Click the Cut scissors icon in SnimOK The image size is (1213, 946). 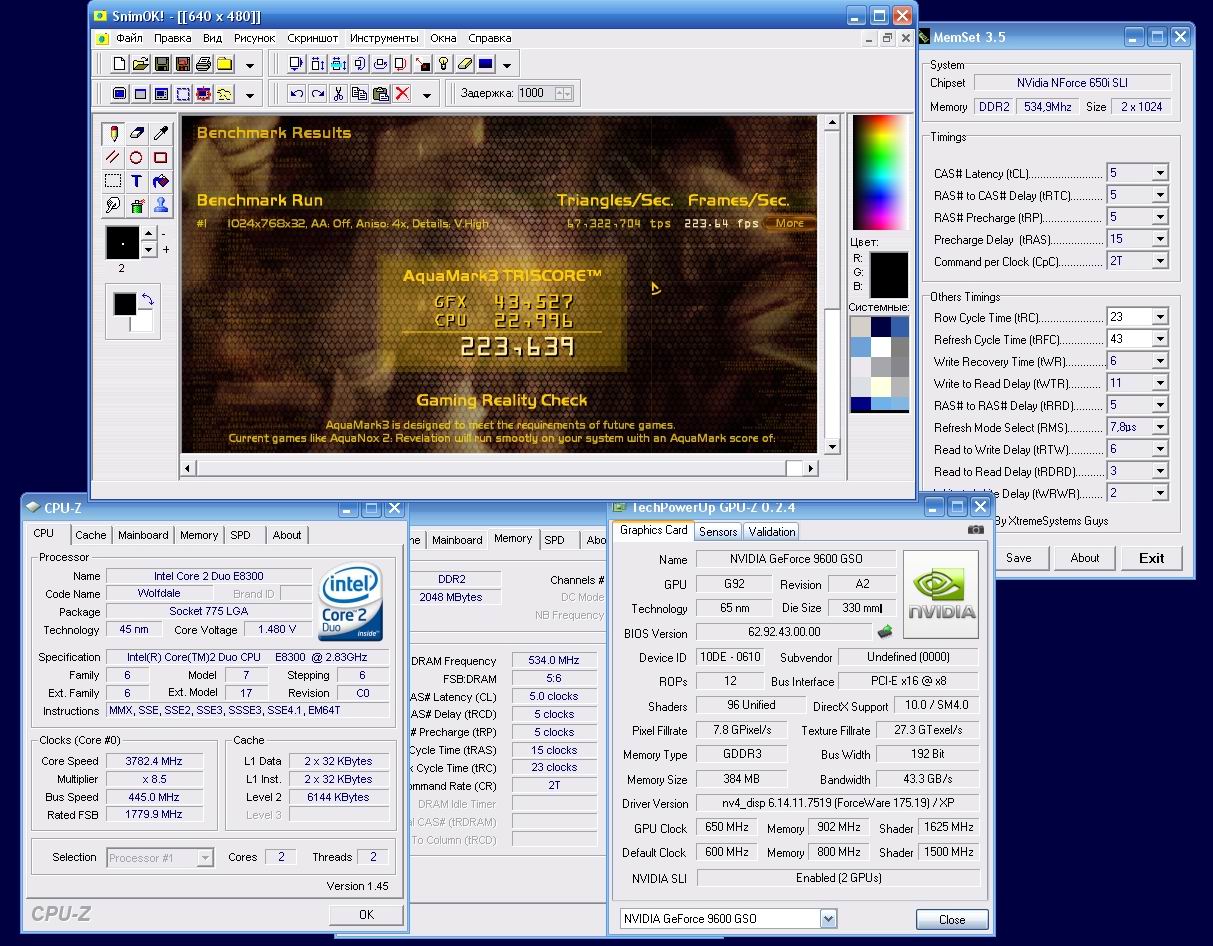click(x=338, y=94)
